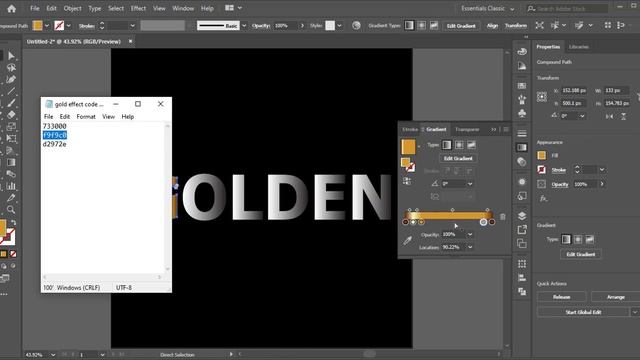Click Edit Gradient in the Gradient panel
Screen dimensions: 640x360
click(x=458, y=158)
